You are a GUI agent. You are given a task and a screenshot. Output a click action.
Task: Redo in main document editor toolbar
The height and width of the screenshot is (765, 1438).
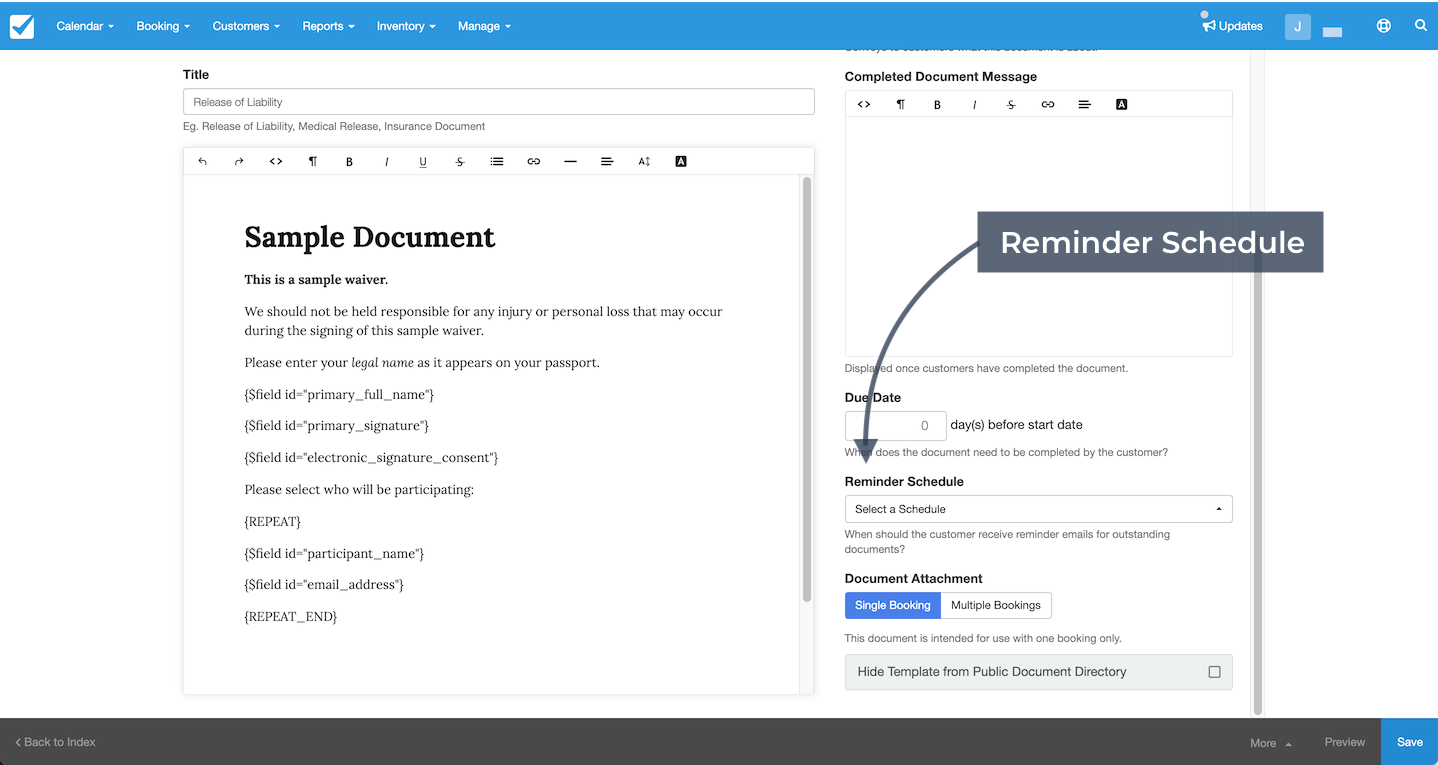(x=239, y=161)
